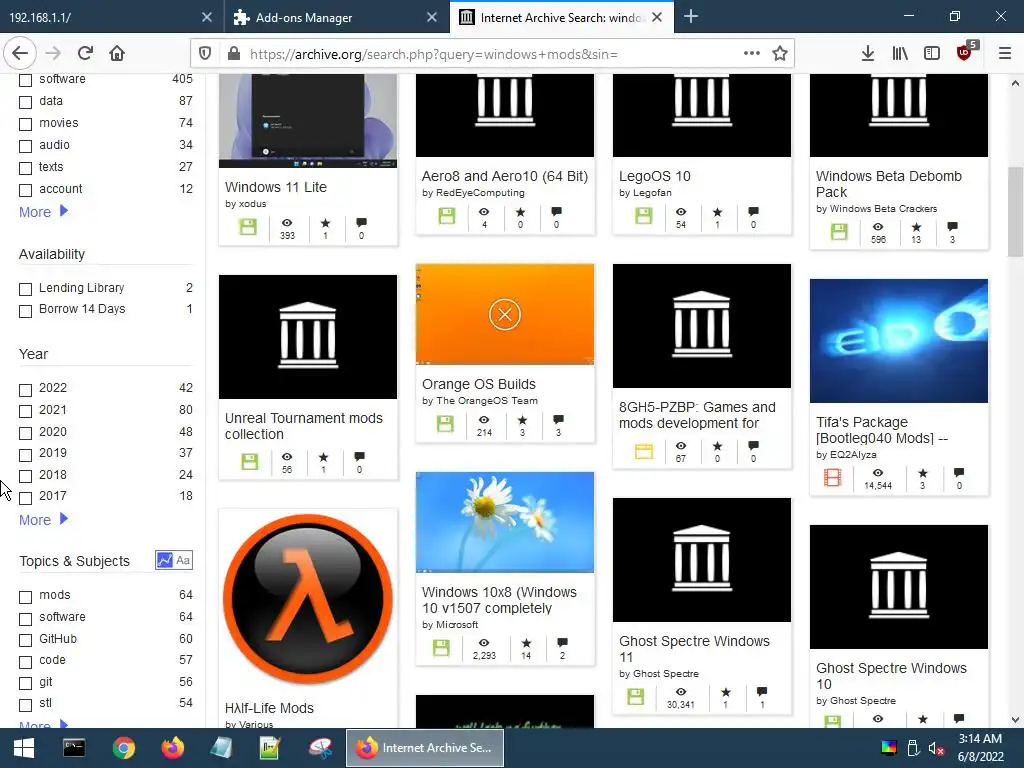Toggle the sidebar view icon
1024x768 pixels.
932,54
